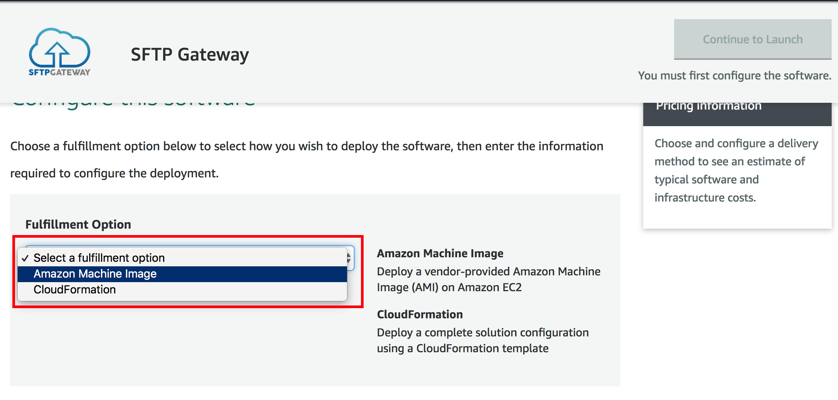Choose CloudFormation option in dropdown list
Viewport: 838px width, 400px height.
[x=182, y=290]
